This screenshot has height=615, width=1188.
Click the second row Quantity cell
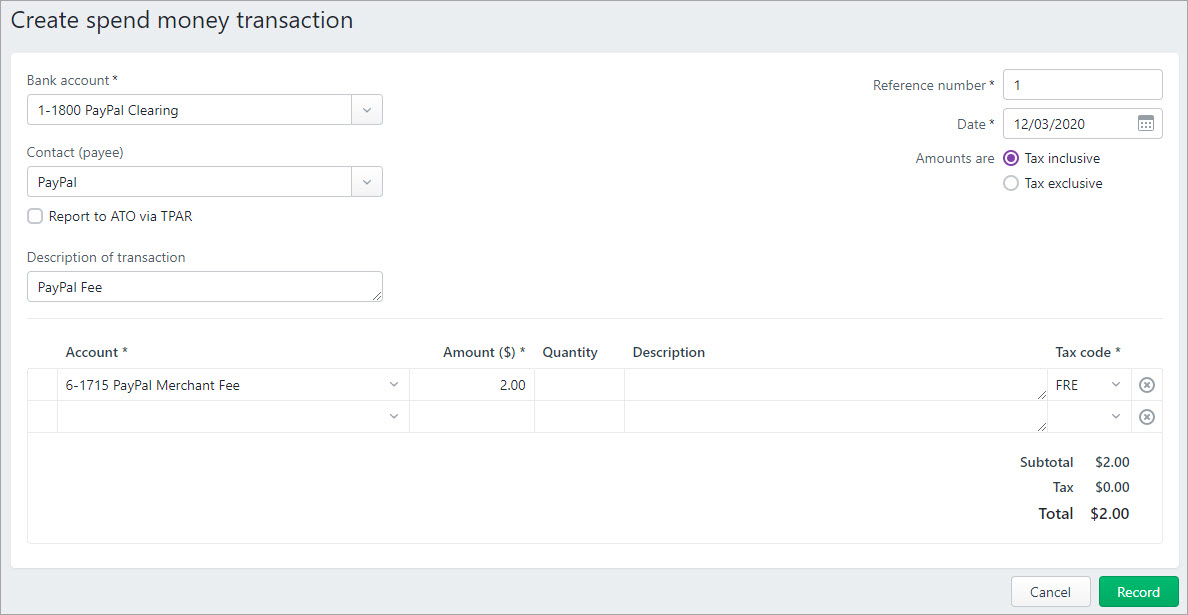(x=580, y=417)
